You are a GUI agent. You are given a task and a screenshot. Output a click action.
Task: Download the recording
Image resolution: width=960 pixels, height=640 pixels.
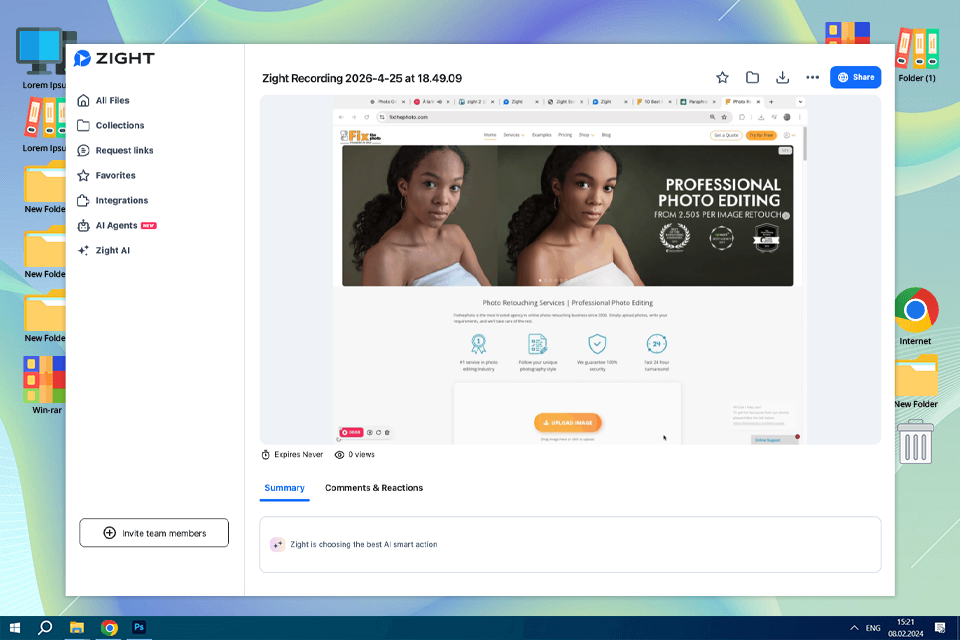(x=782, y=77)
